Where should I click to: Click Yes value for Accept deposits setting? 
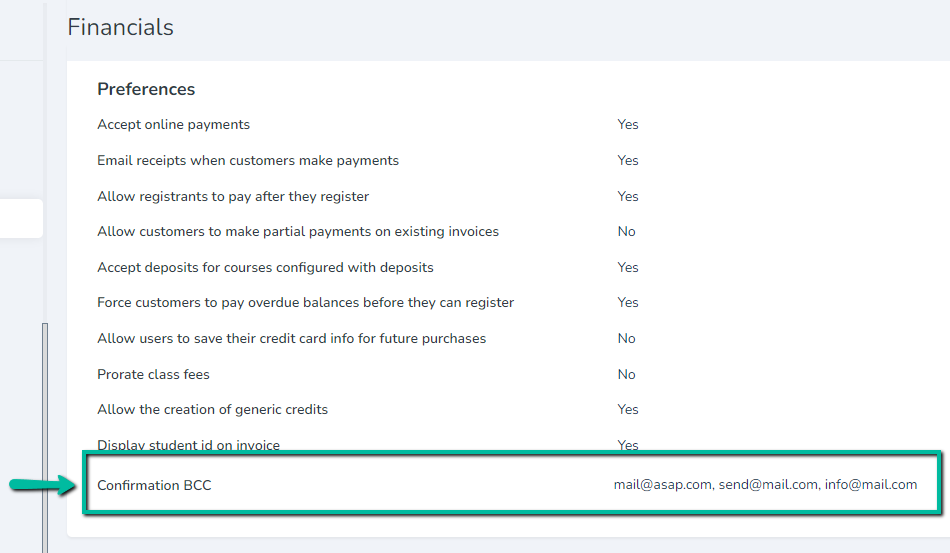coord(628,267)
